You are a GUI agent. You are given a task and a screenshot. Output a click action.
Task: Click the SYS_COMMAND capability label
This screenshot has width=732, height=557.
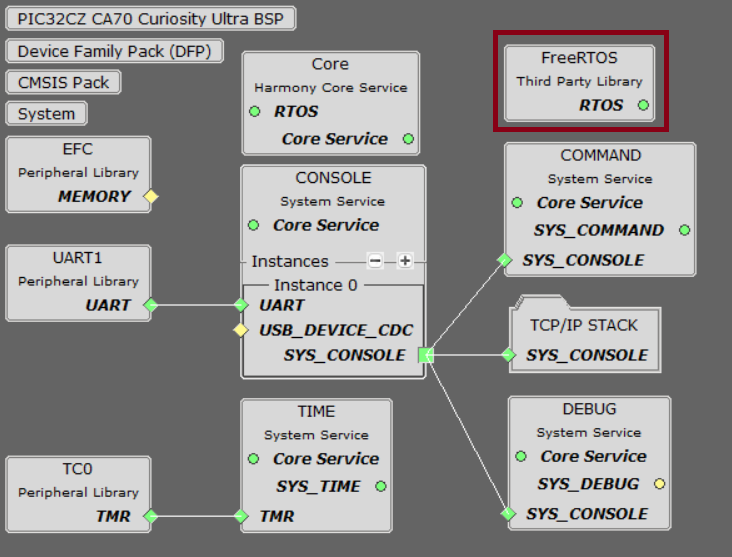pyautogui.click(x=598, y=230)
